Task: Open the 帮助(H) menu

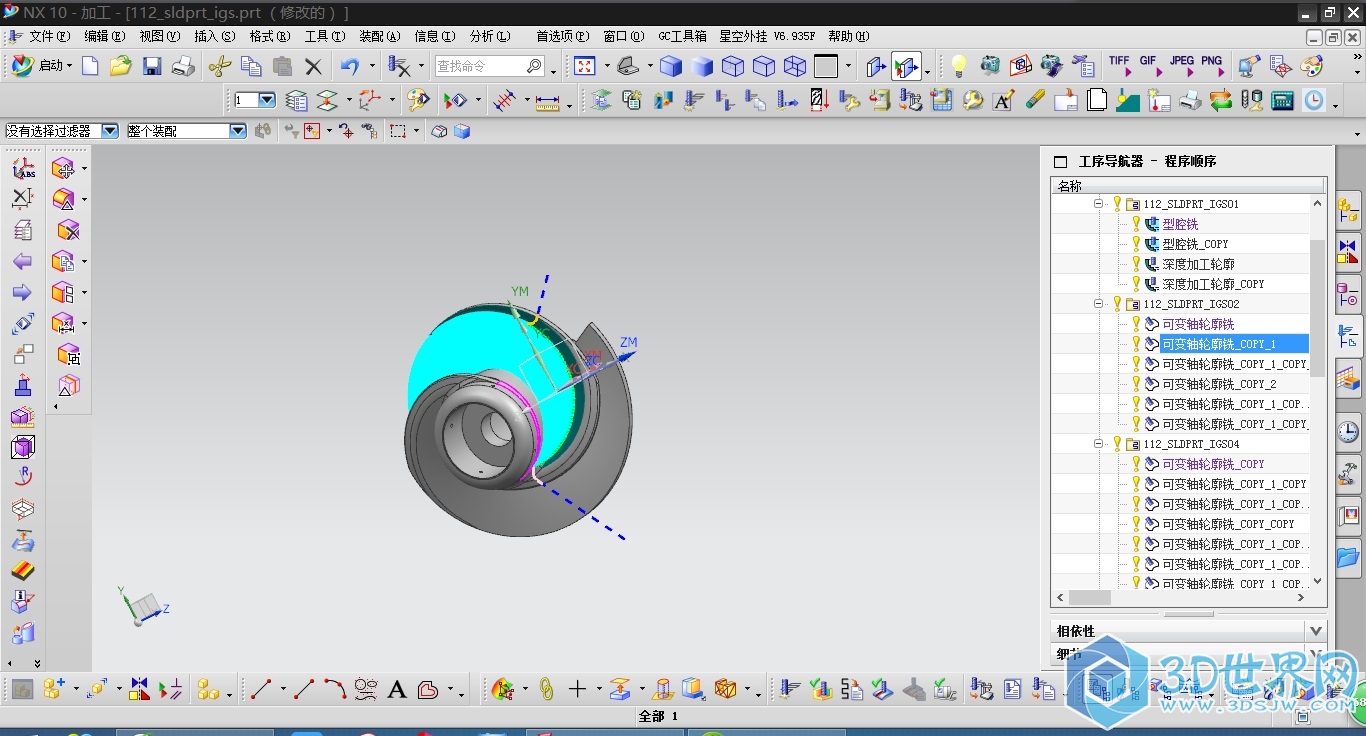Action: coord(848,36)
